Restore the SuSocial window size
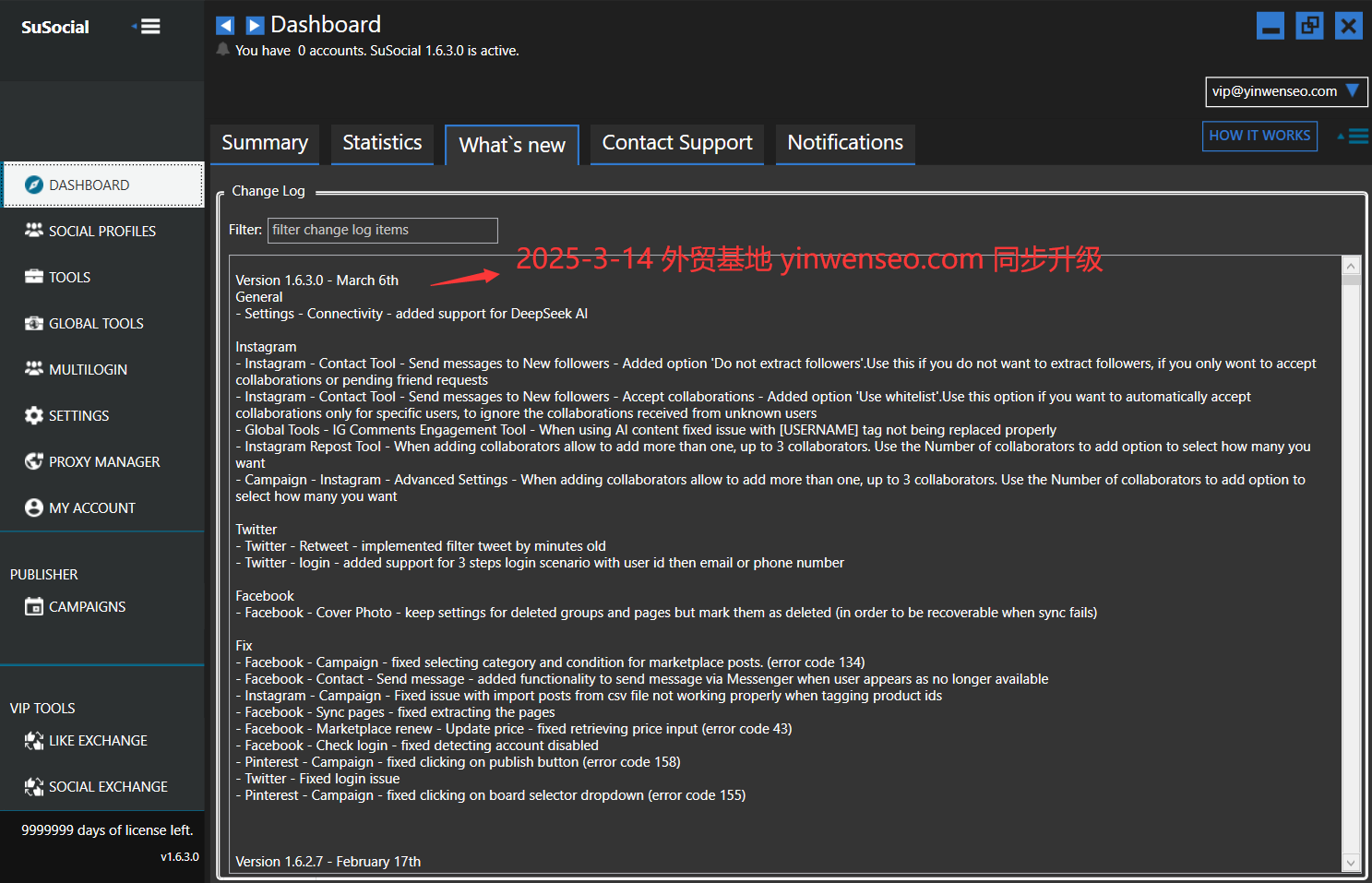 pos(1309,26)
